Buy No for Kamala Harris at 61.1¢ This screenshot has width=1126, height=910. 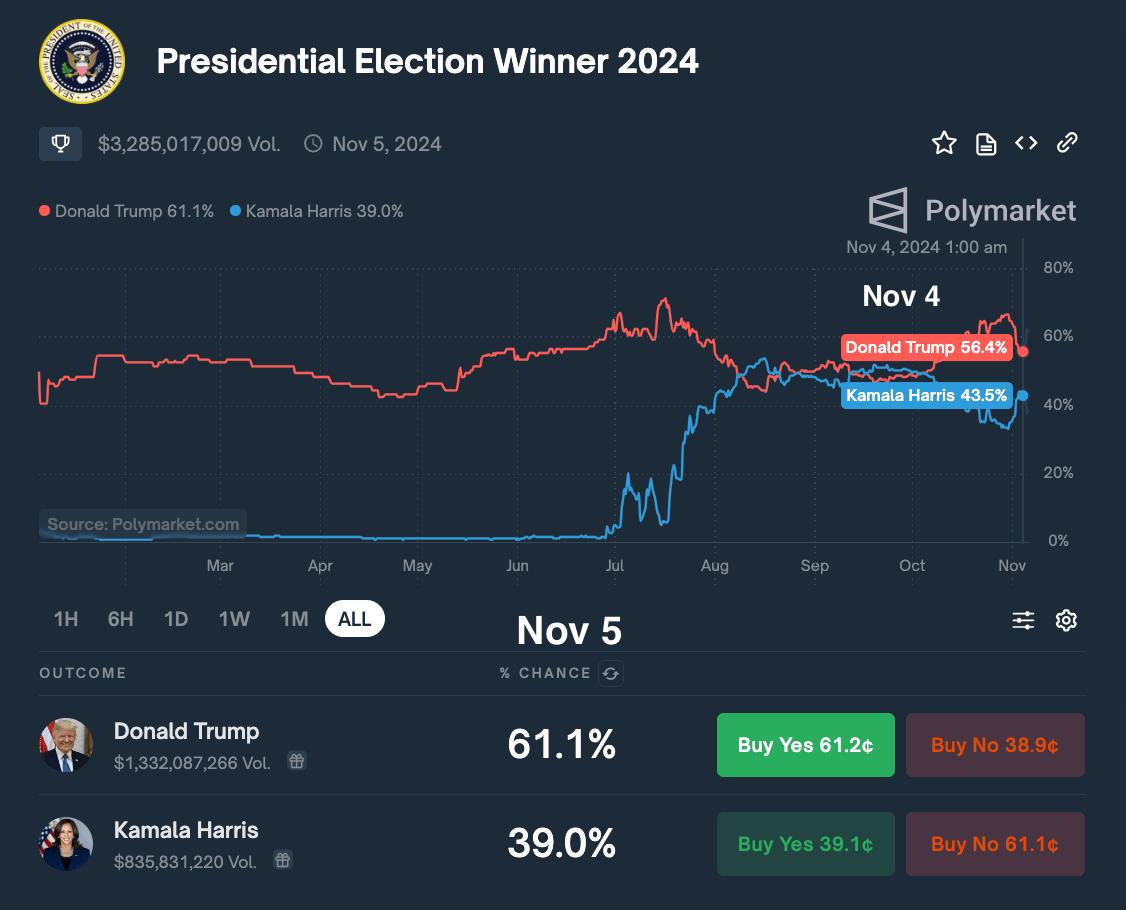pyautogui.click(x=995, y=844)
